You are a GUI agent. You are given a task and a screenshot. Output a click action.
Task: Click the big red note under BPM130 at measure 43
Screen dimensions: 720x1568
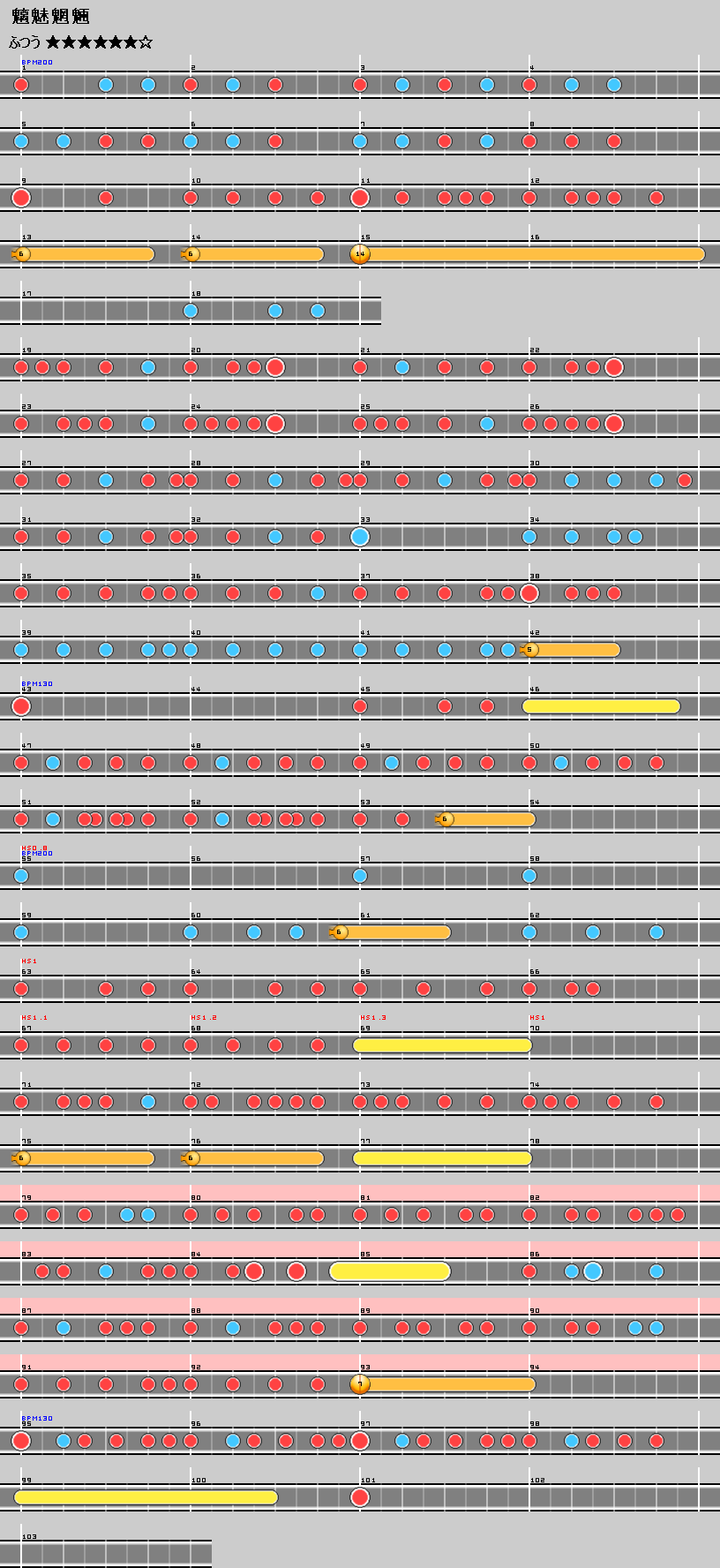(x=21, y=706)
